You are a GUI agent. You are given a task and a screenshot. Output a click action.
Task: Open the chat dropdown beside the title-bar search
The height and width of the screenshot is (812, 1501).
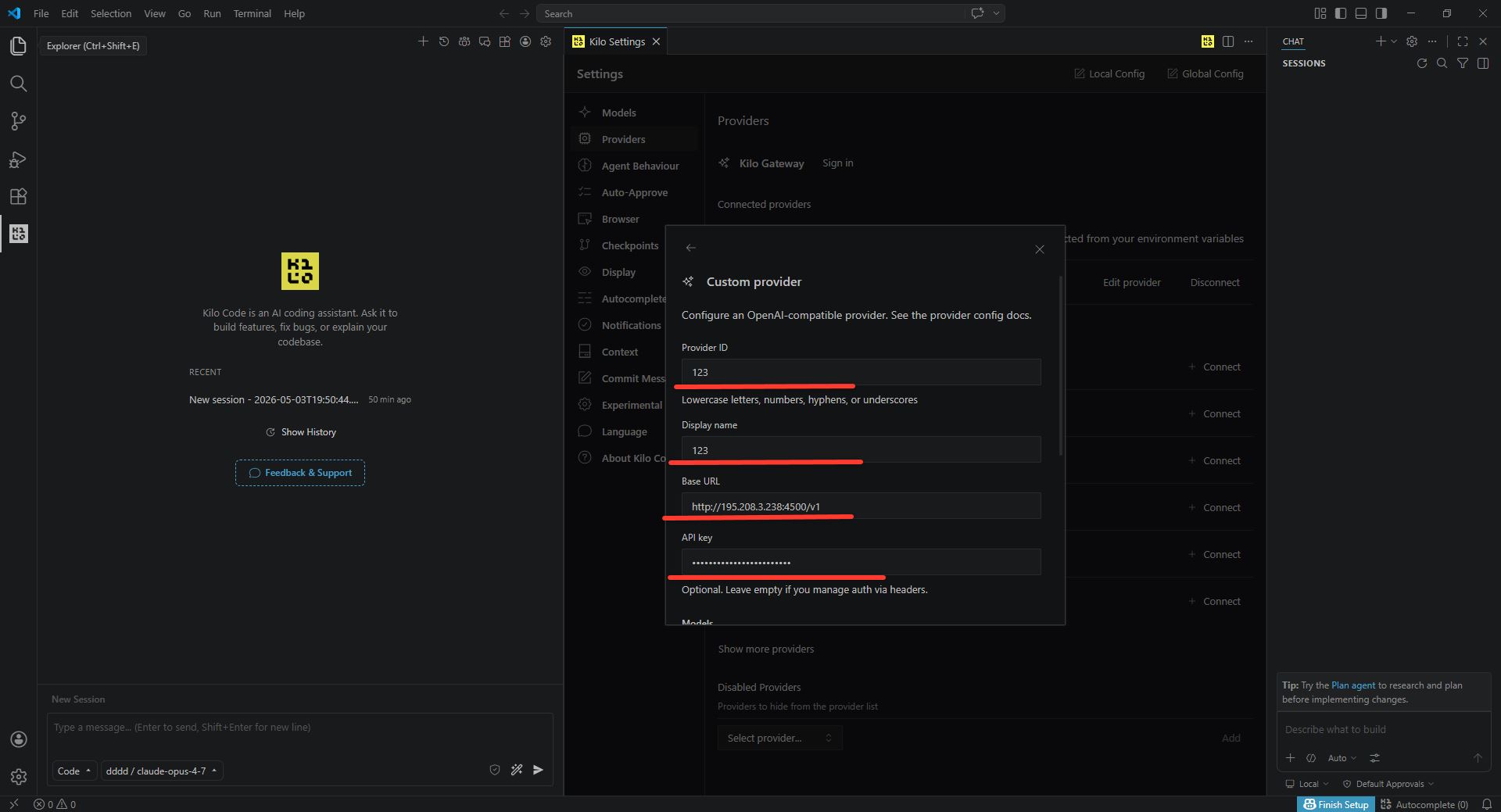pos(997,13)
